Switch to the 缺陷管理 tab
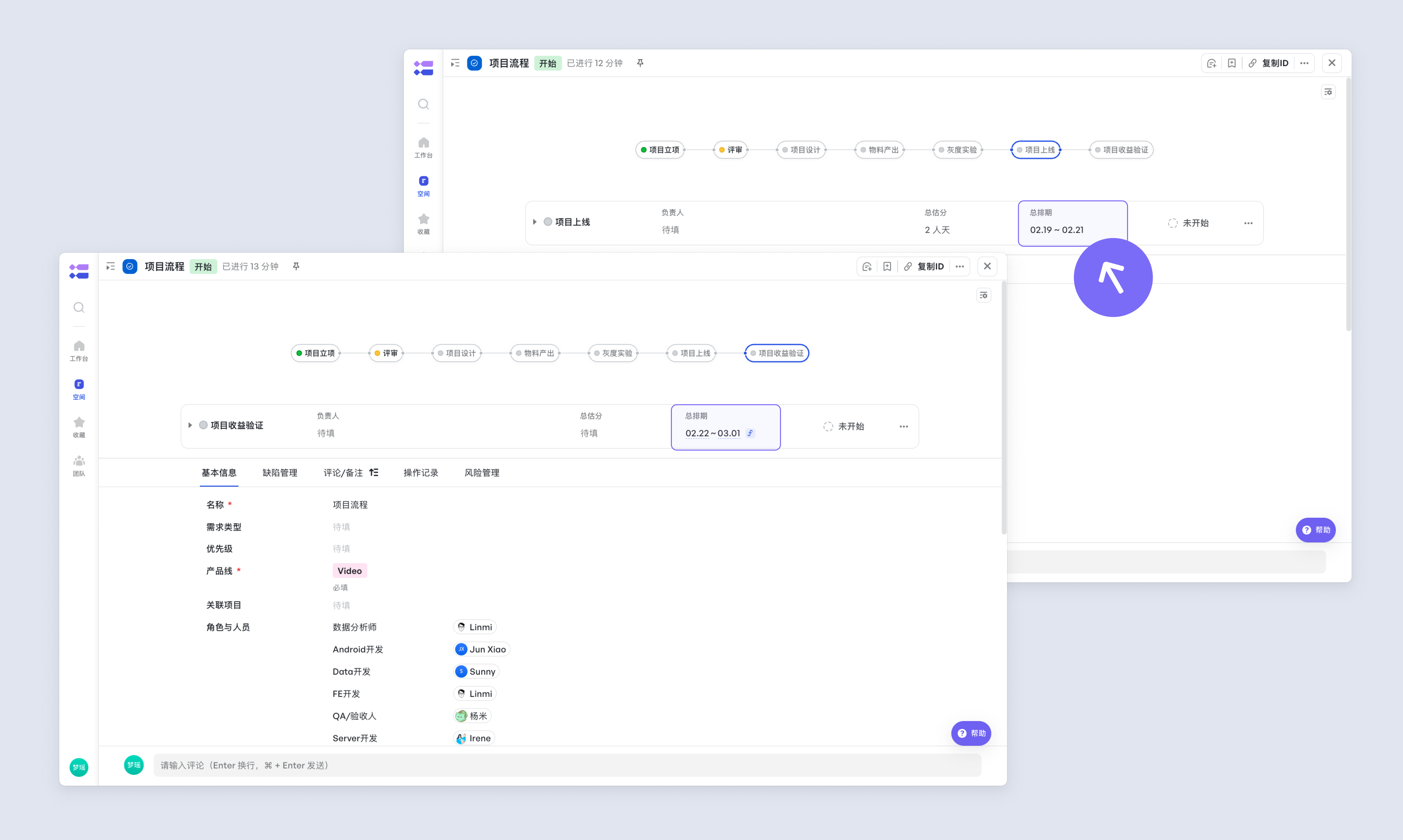 point(280,473)
